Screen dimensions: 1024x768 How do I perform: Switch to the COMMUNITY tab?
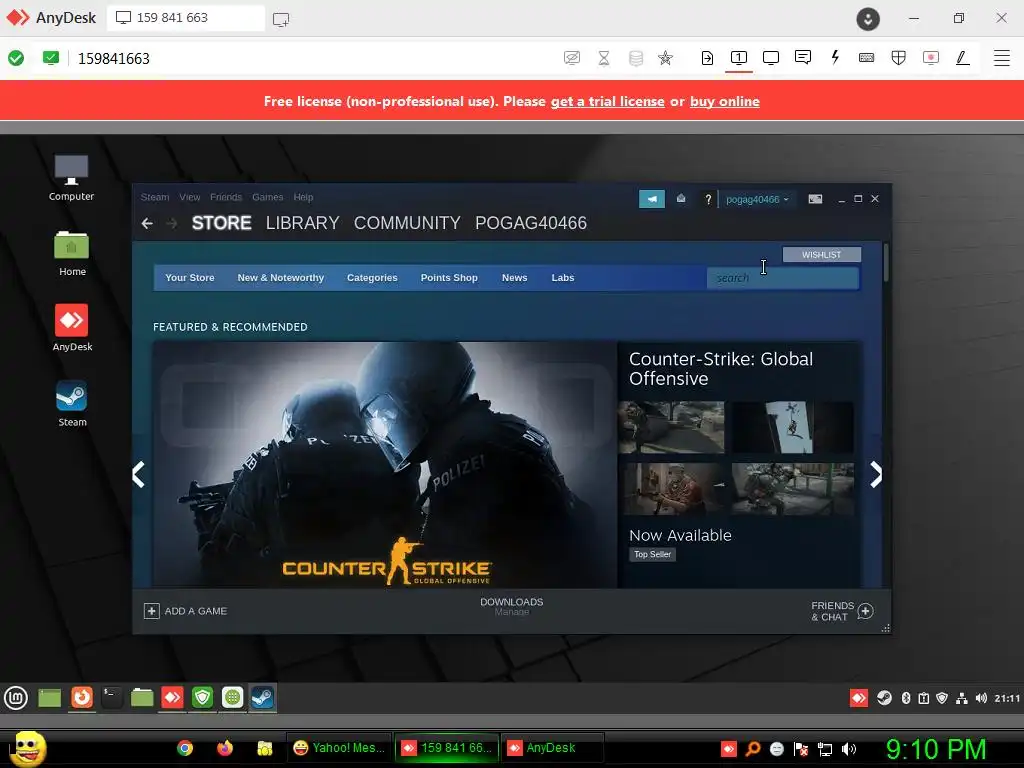[x=407, y=223]
